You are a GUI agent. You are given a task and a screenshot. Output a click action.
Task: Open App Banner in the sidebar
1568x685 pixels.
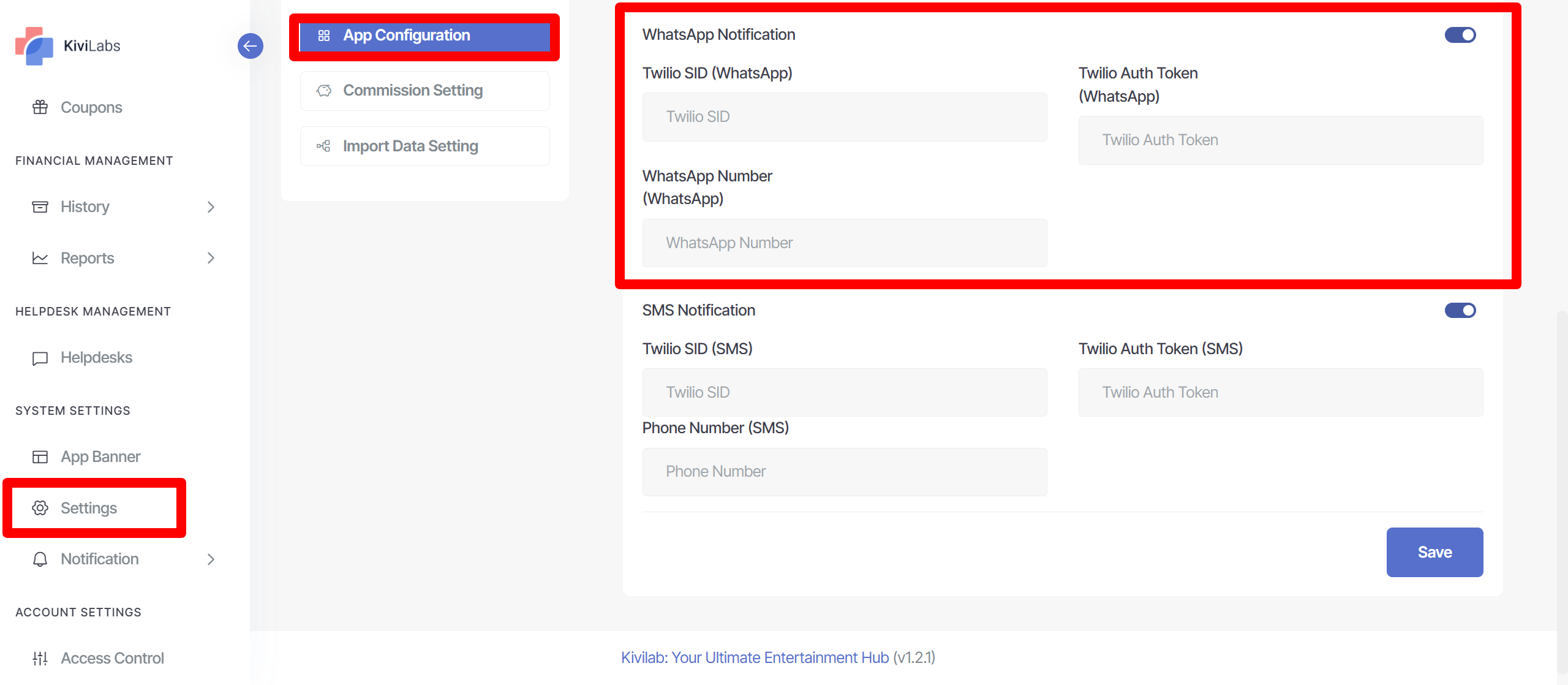click(x=100, y=457)
